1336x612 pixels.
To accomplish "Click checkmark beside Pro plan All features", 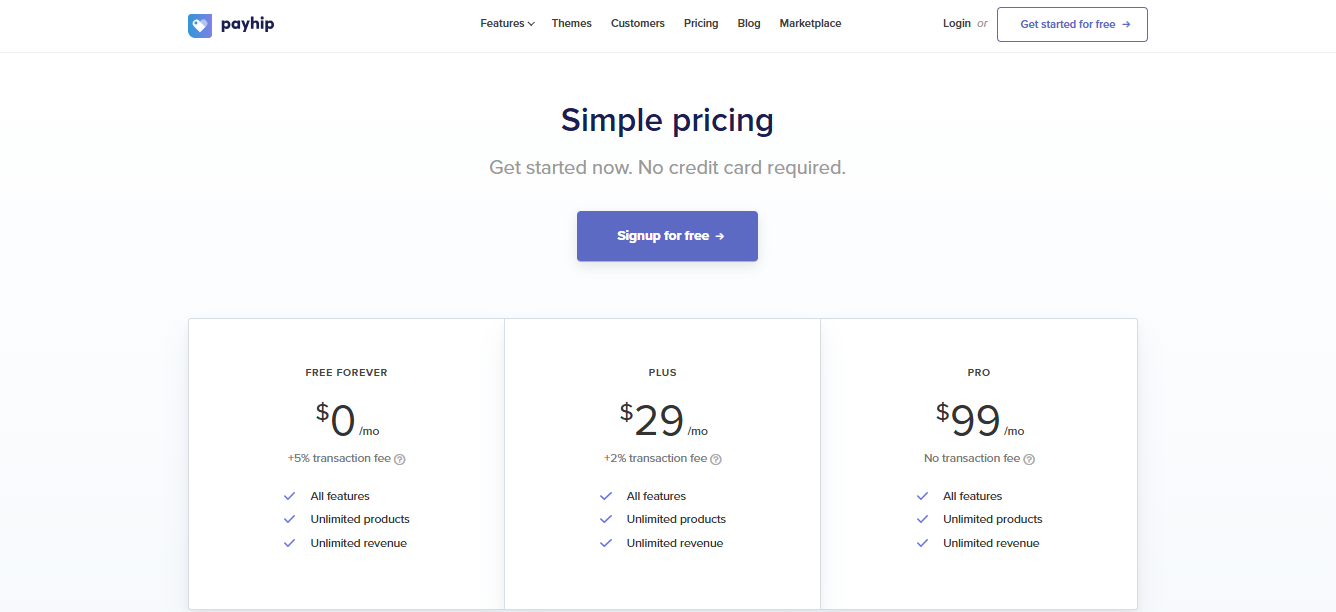I will (922, 496).
